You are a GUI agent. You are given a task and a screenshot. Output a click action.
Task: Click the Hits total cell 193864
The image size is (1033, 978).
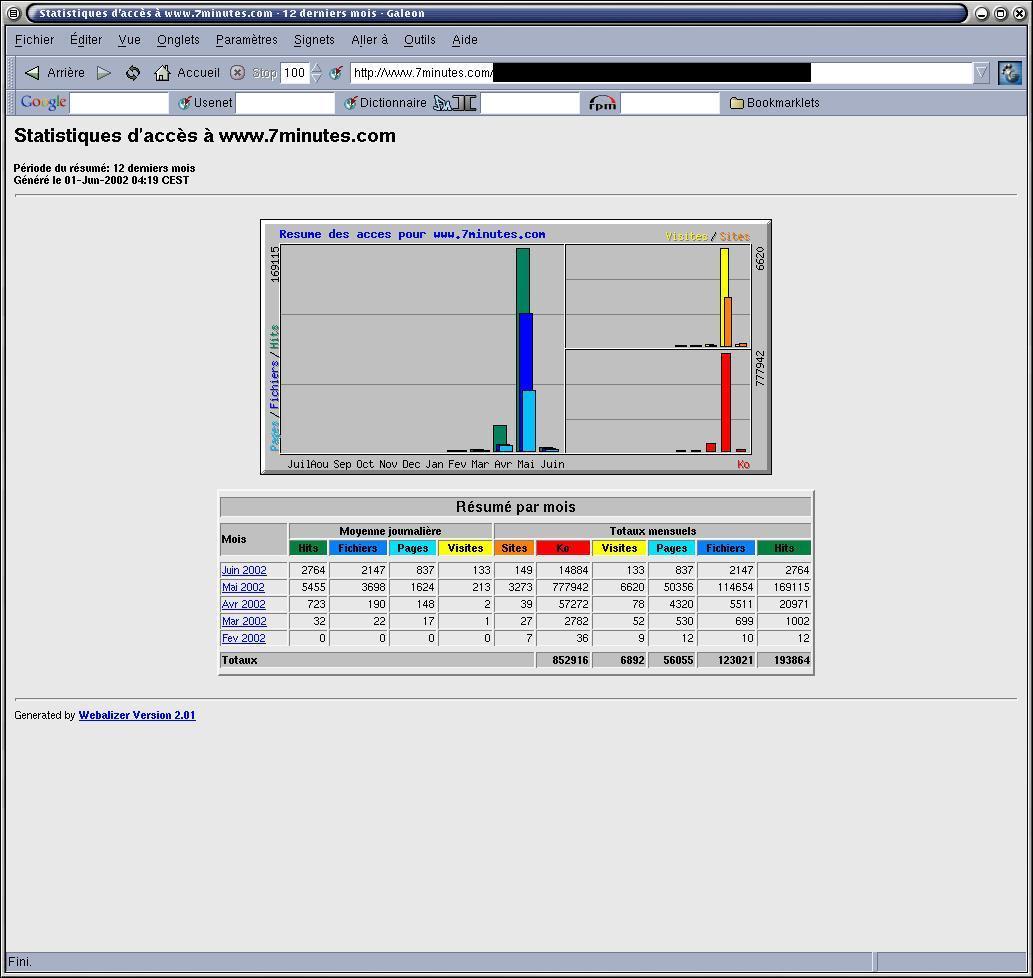click(x=784, y=660)
